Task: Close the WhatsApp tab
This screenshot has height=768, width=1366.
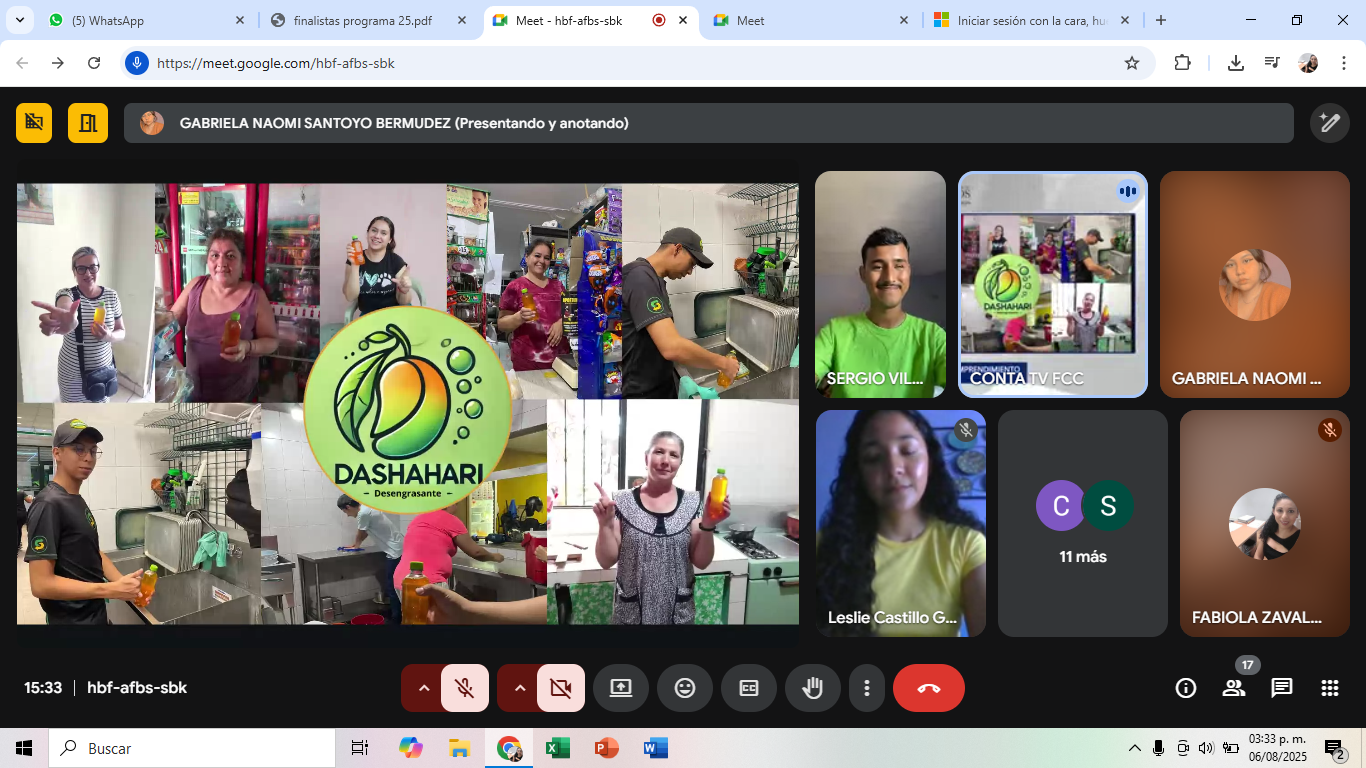Action: (240, 20)
